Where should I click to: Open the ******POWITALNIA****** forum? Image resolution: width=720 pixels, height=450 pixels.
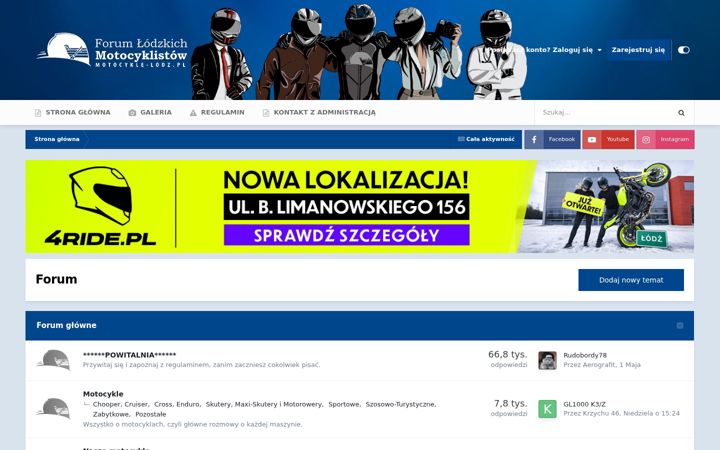click(129, 355)
